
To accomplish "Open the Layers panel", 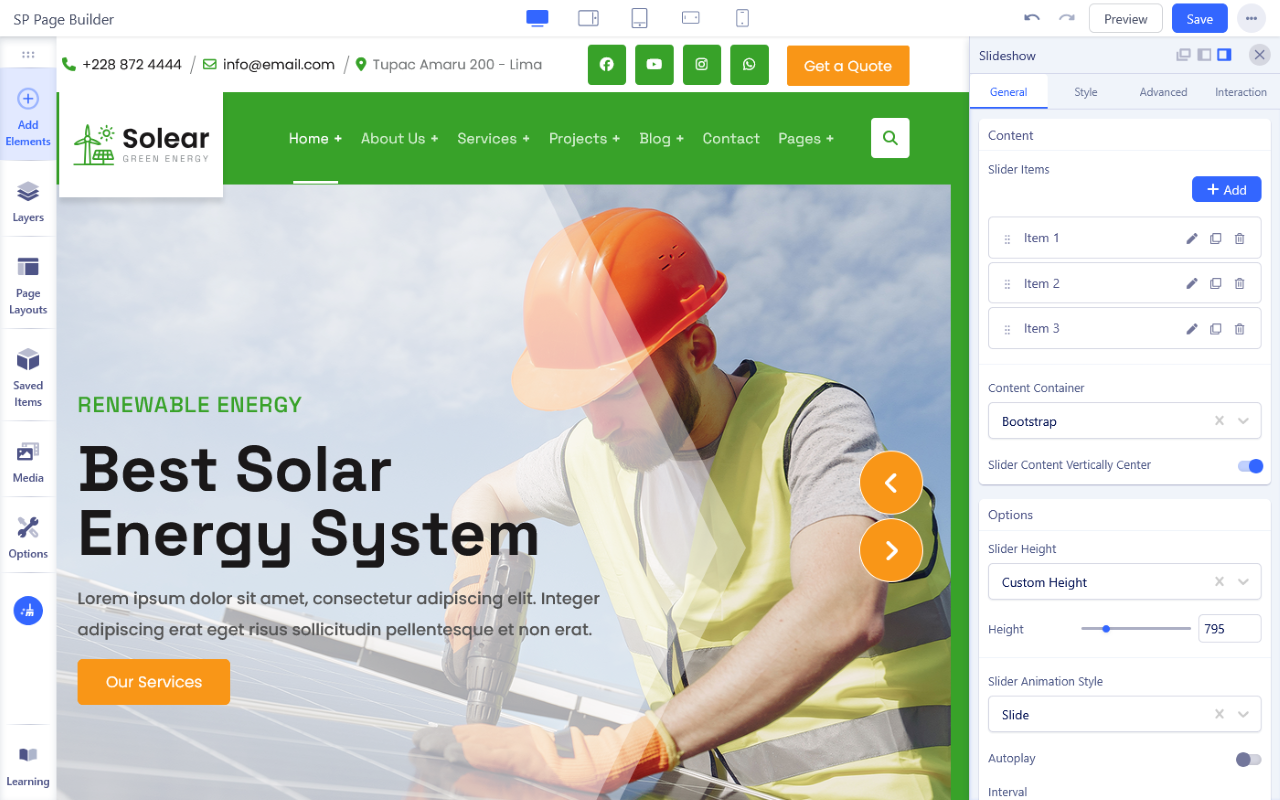I will [28, 201].
